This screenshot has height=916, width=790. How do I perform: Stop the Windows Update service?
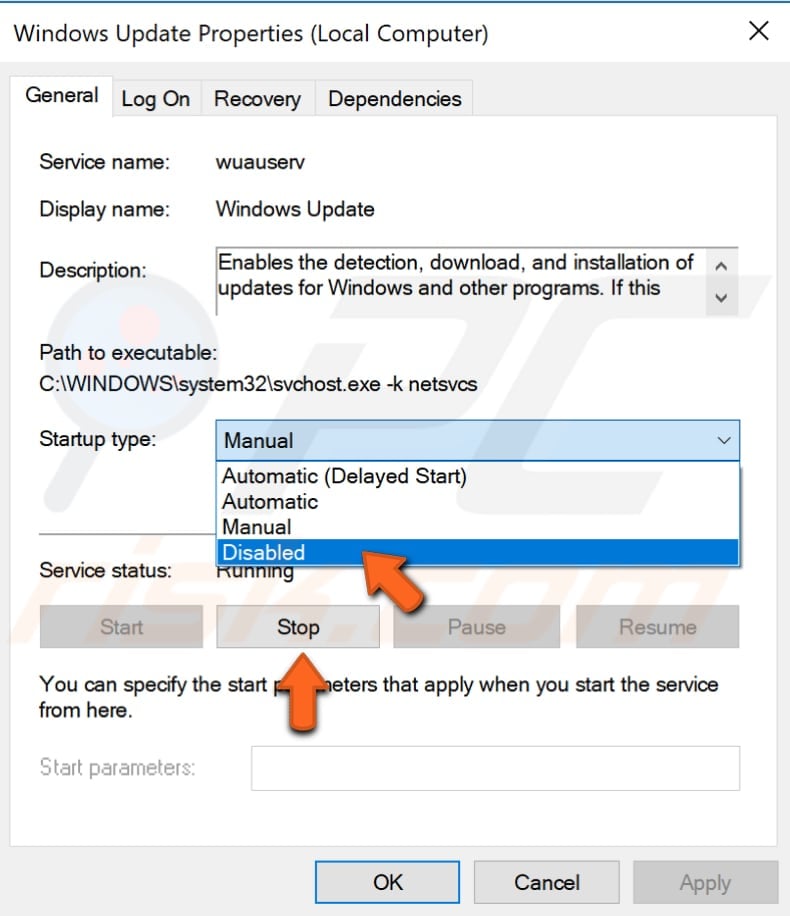click(298, 627)
